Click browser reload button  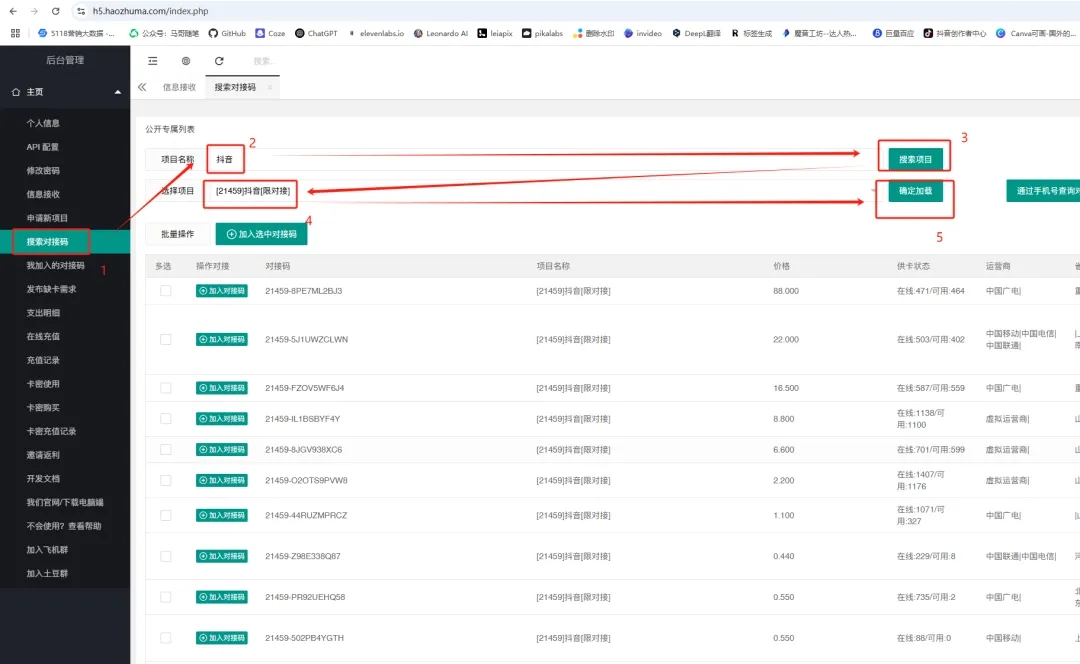point(55,11)
